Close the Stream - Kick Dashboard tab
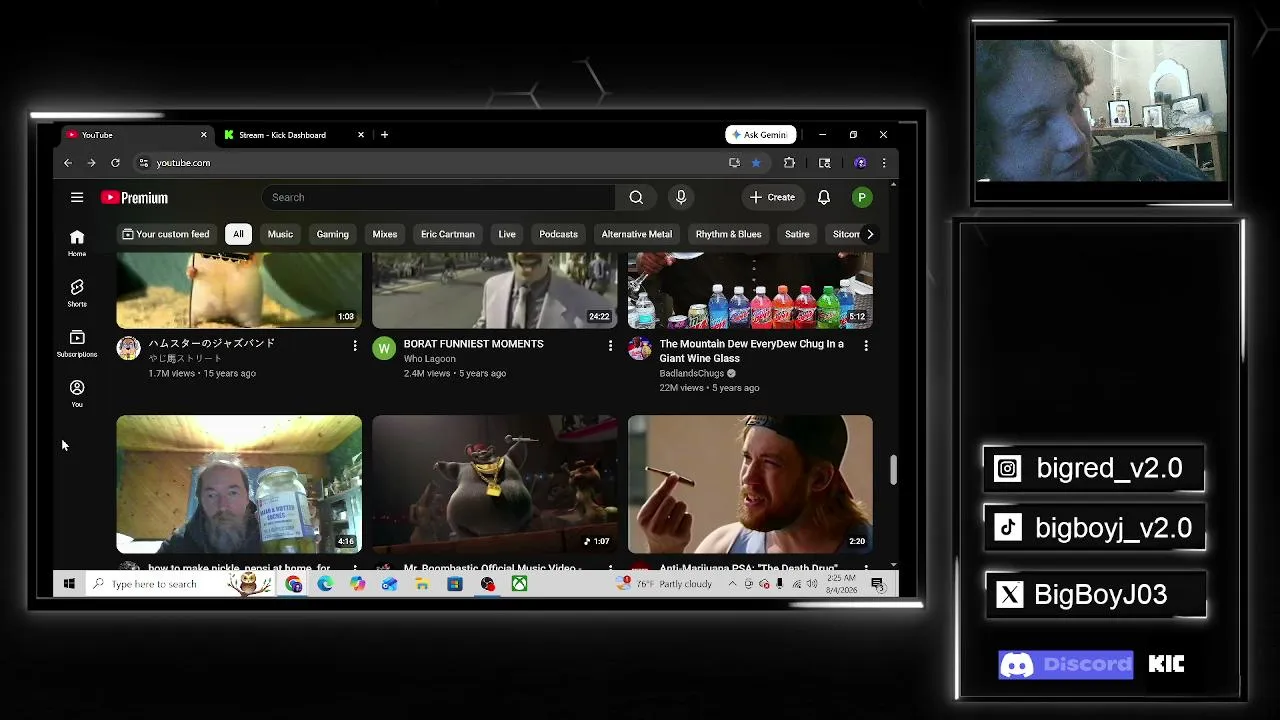 click(x=361, y=135)
